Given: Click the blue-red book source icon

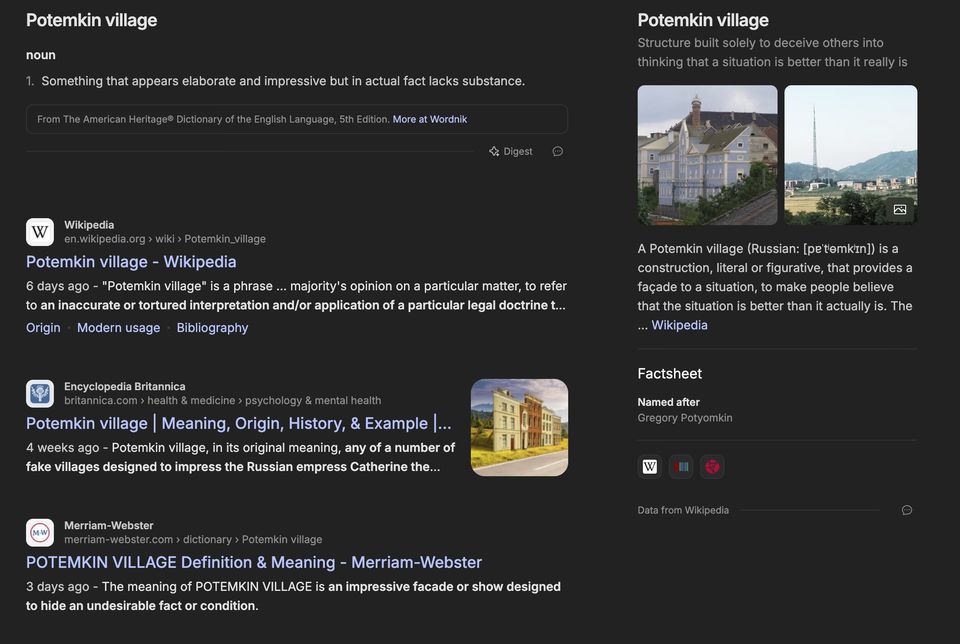Looking at the screenshot, I should coord(681,467).
